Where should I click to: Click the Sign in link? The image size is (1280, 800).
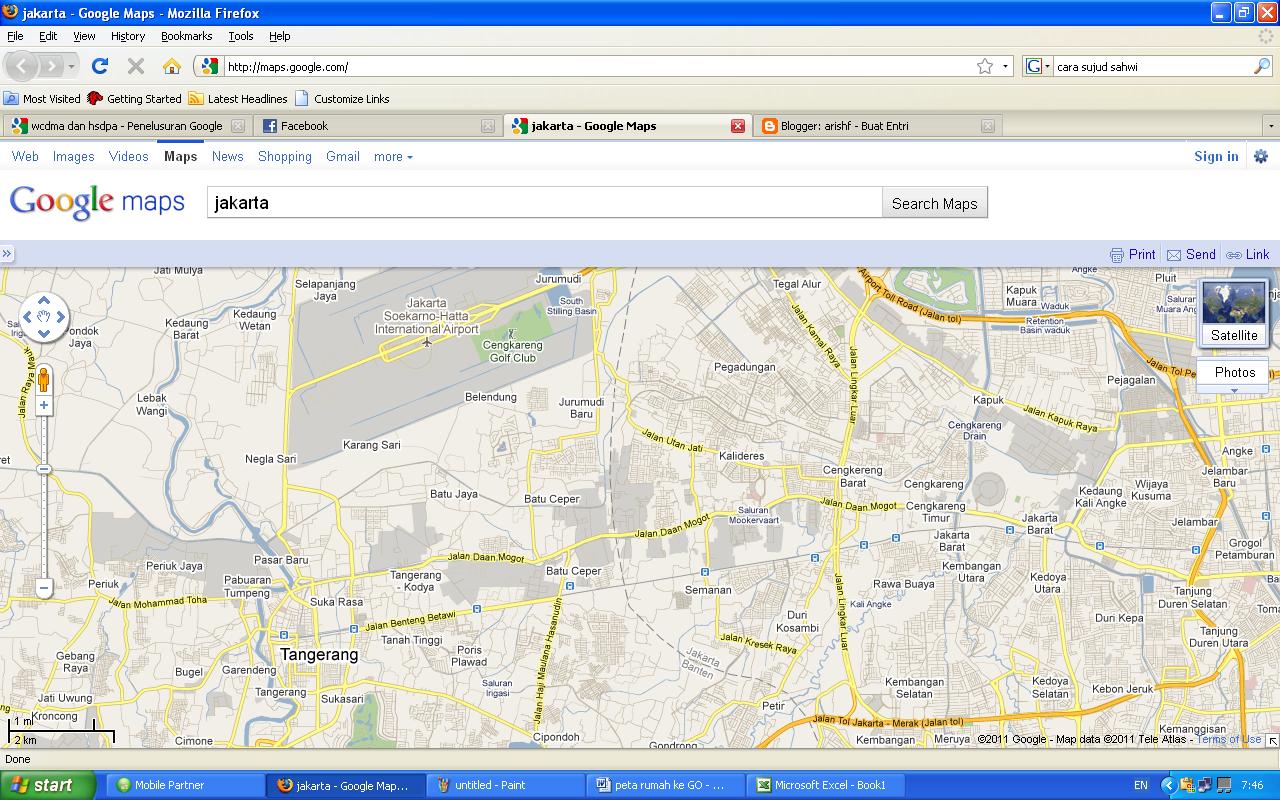[x=1216, y=156]
